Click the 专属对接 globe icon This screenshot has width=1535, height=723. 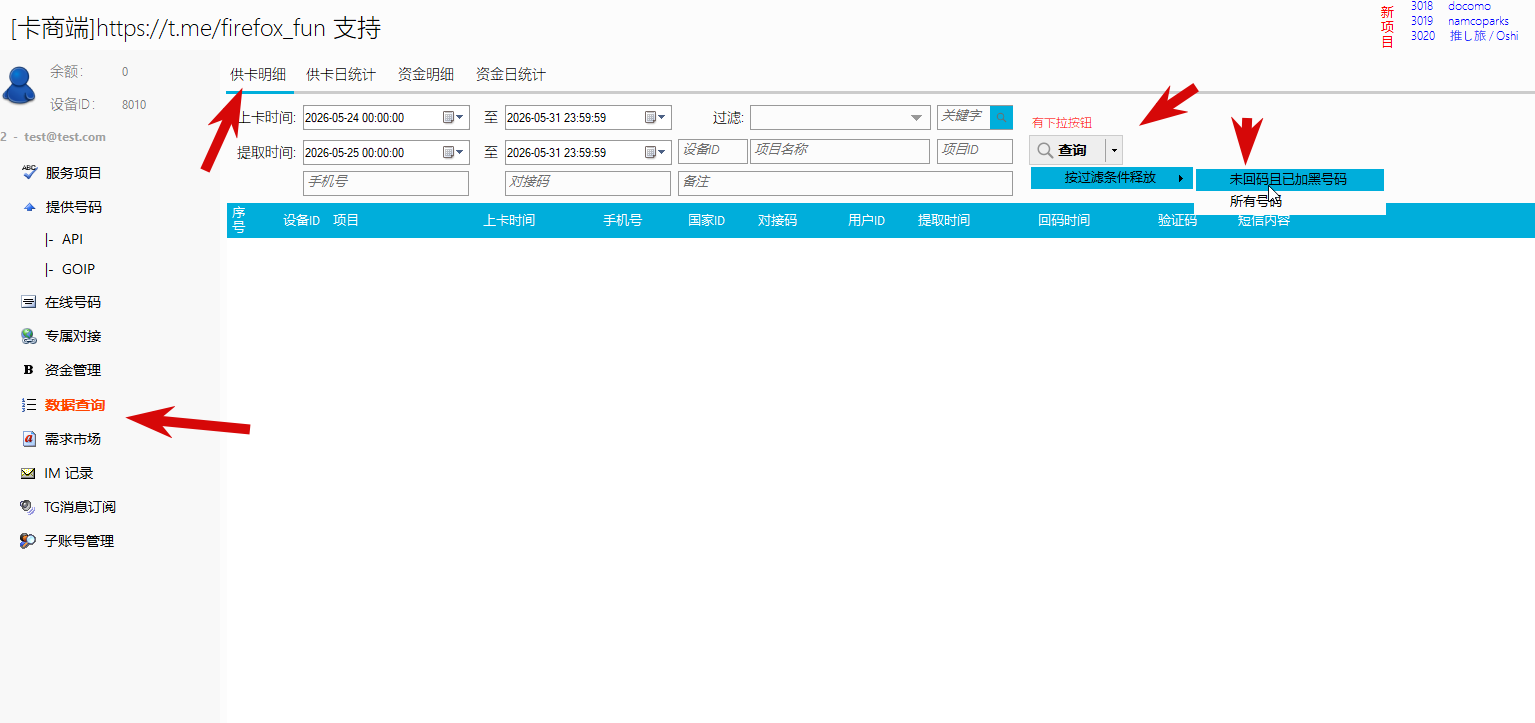pyautogui.click(x=29, y=336)
